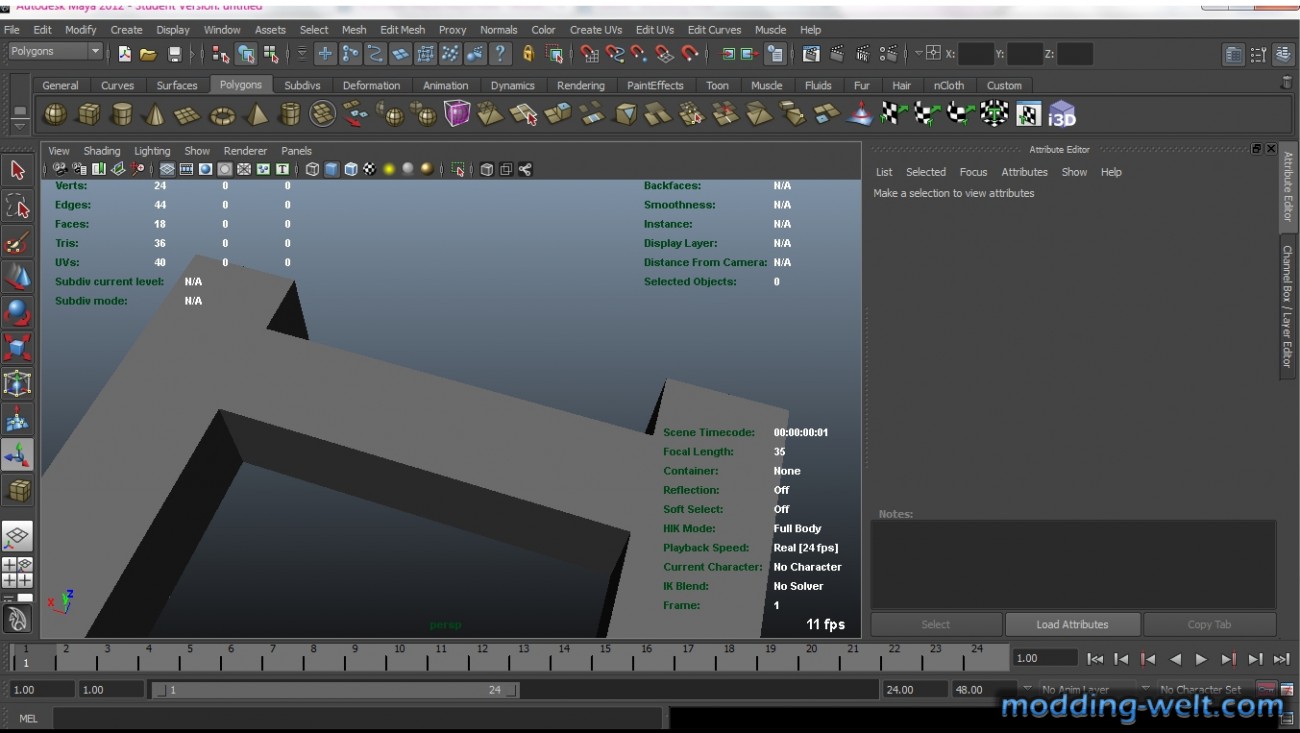Open the viewport Shading menu
The image size is (1300, 733).
[x=102, y=151]
